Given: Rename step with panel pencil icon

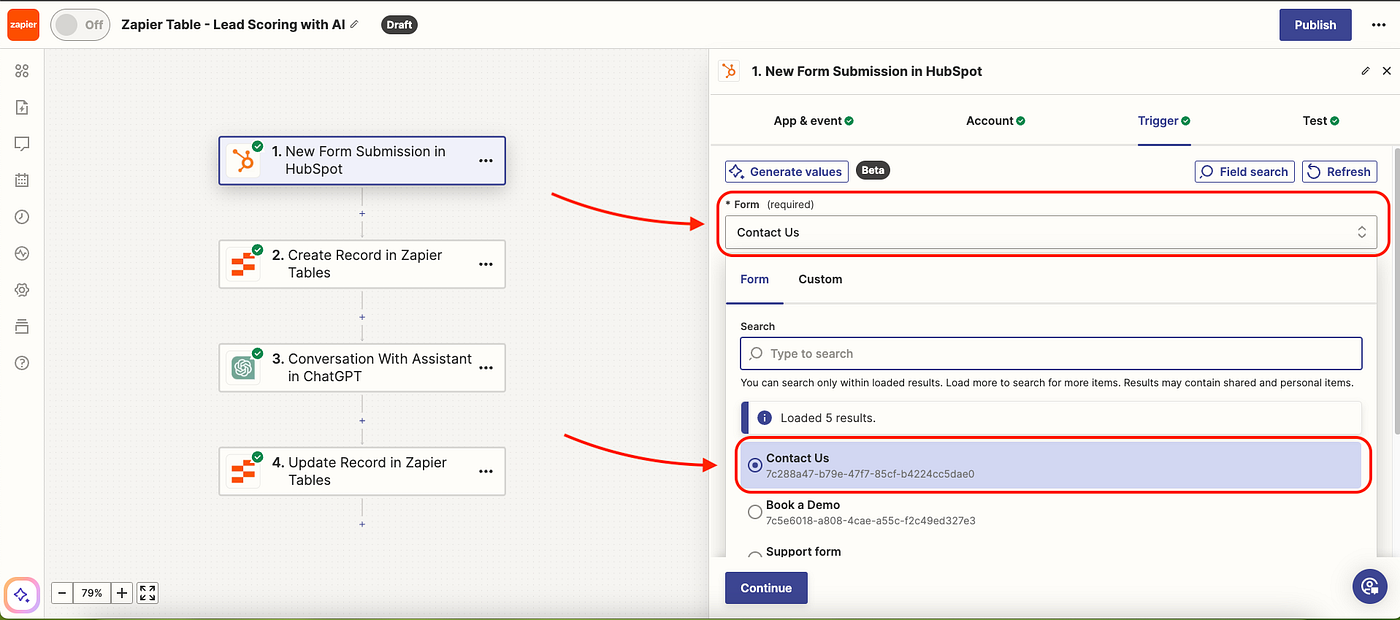Looking at the screenshot, I should (1366, 71).
